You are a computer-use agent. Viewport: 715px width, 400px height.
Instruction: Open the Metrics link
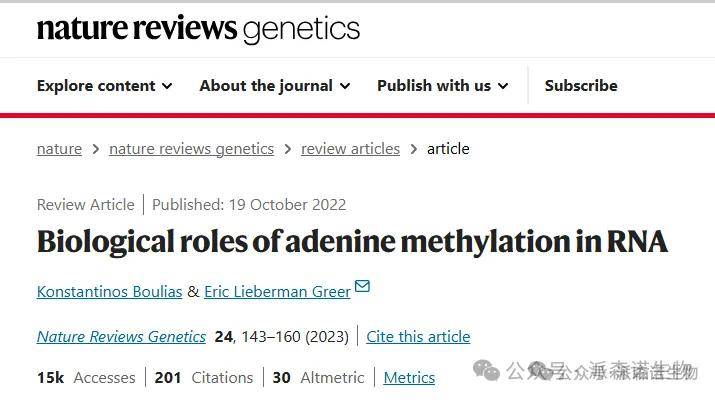[x=409, y=378]
